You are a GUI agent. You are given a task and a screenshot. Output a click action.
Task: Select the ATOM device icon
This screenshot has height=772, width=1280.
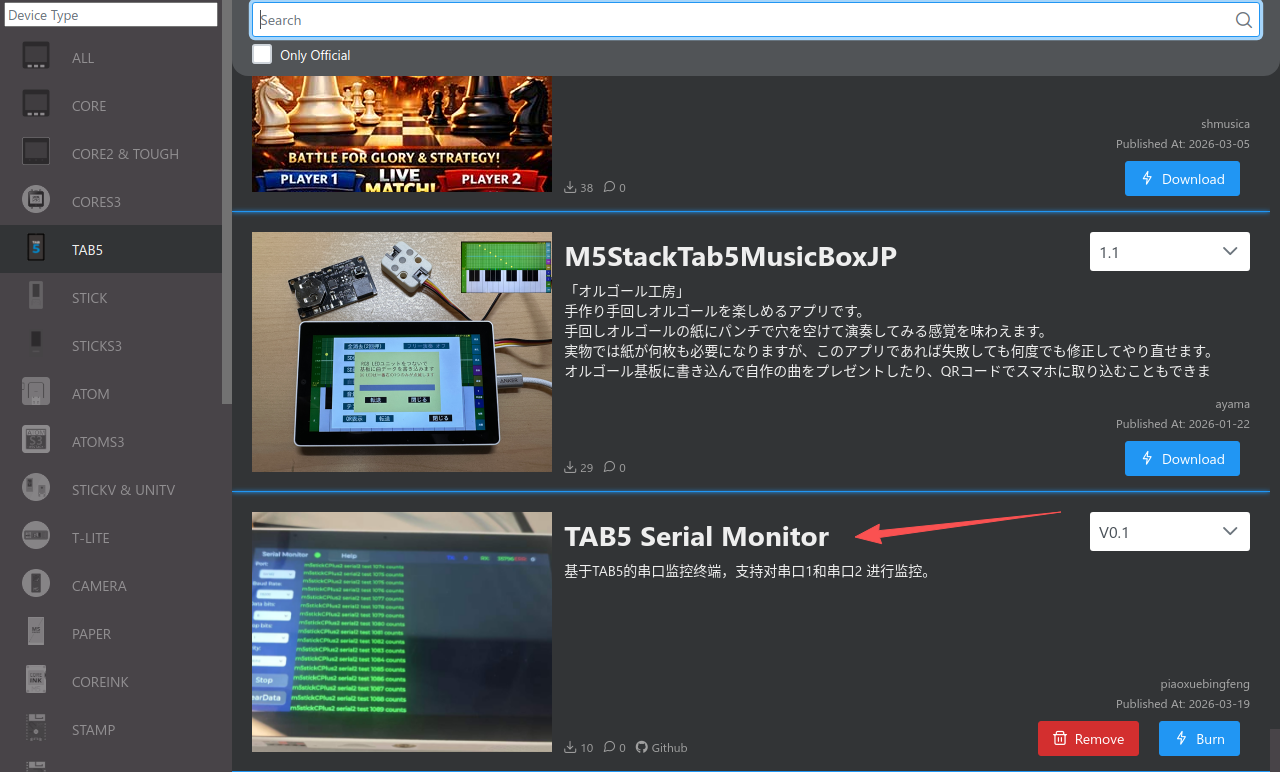tap(36, 393)
